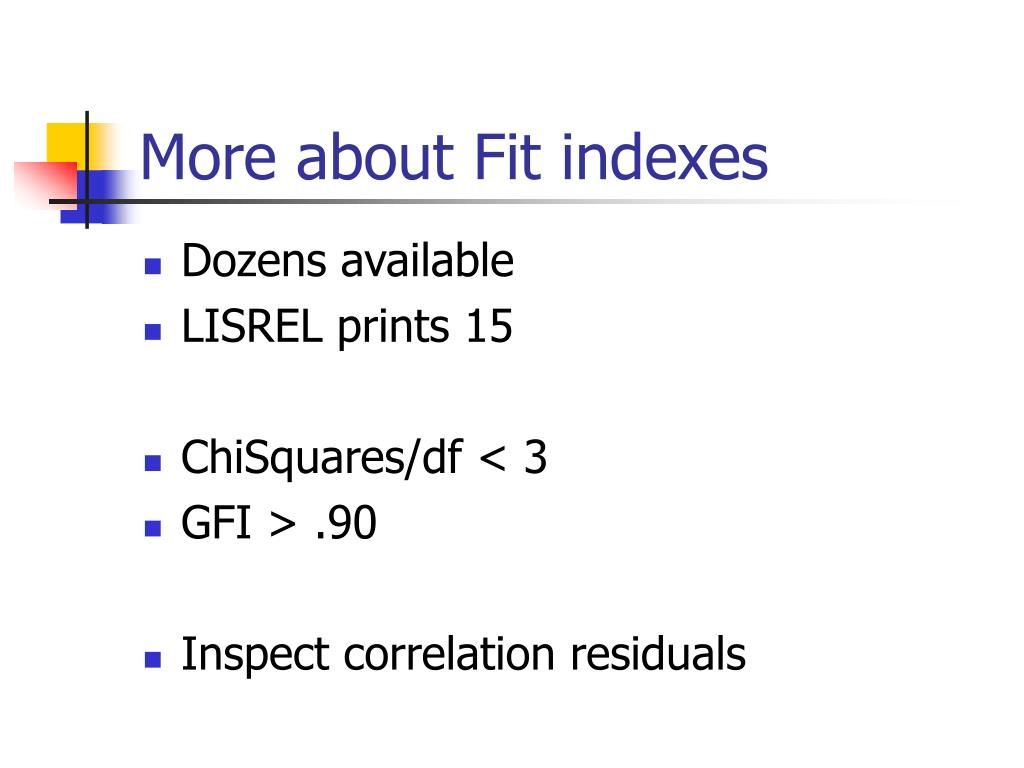Select the 'ChiSquares/df < 3' bullet text
This screenshot has width=1024, height=768.
pos(364,458)
